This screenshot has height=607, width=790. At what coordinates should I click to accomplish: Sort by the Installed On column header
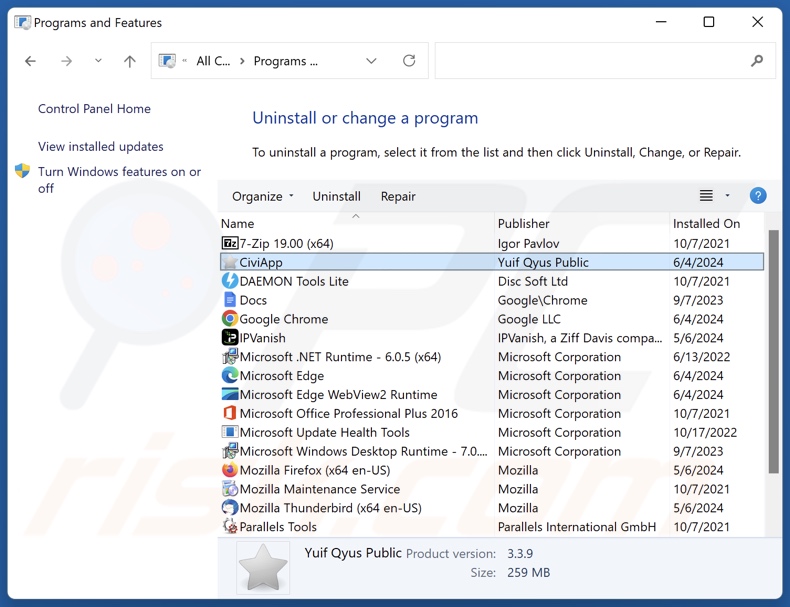pos(706,224)
